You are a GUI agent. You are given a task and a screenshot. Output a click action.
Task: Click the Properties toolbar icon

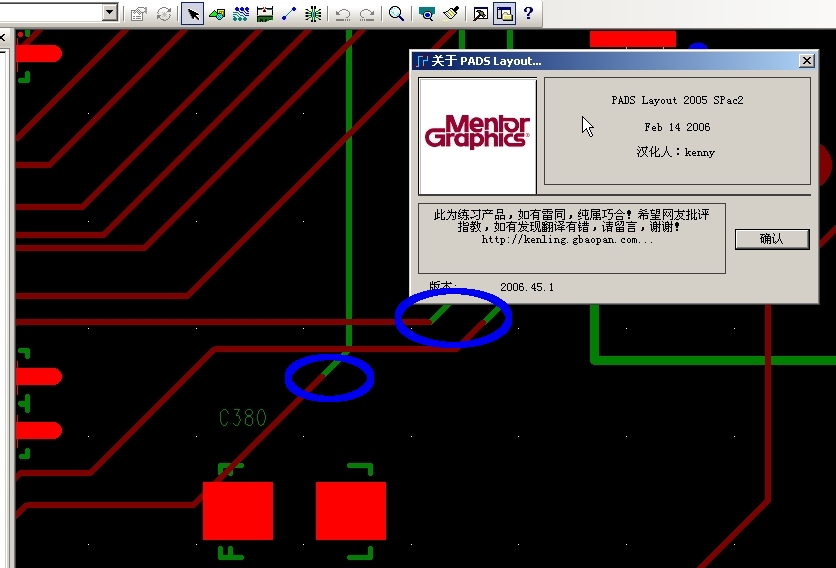[139, 14]
